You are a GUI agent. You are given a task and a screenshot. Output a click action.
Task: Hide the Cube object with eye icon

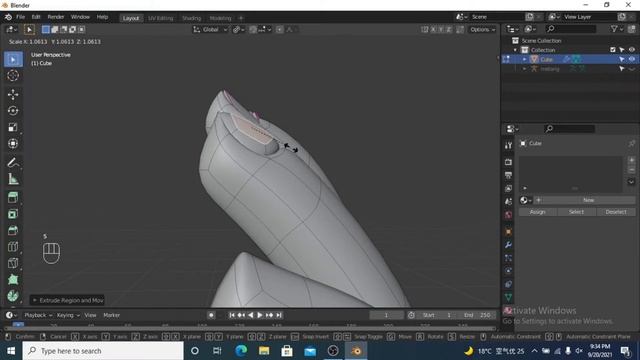click(x=631, y=59)
